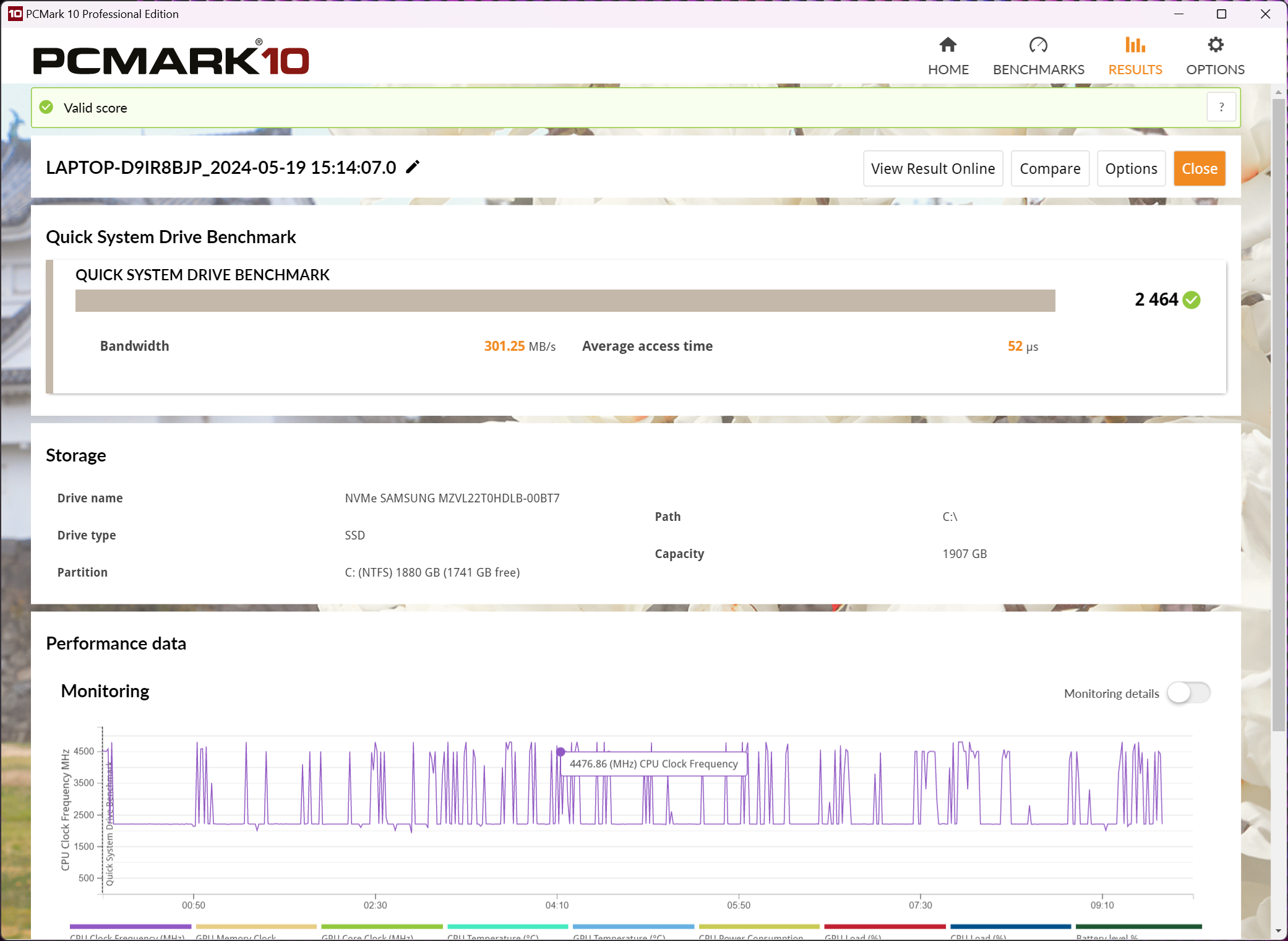
Task: Toggle the Monitoring details switch
Action: pos(1188,693)
